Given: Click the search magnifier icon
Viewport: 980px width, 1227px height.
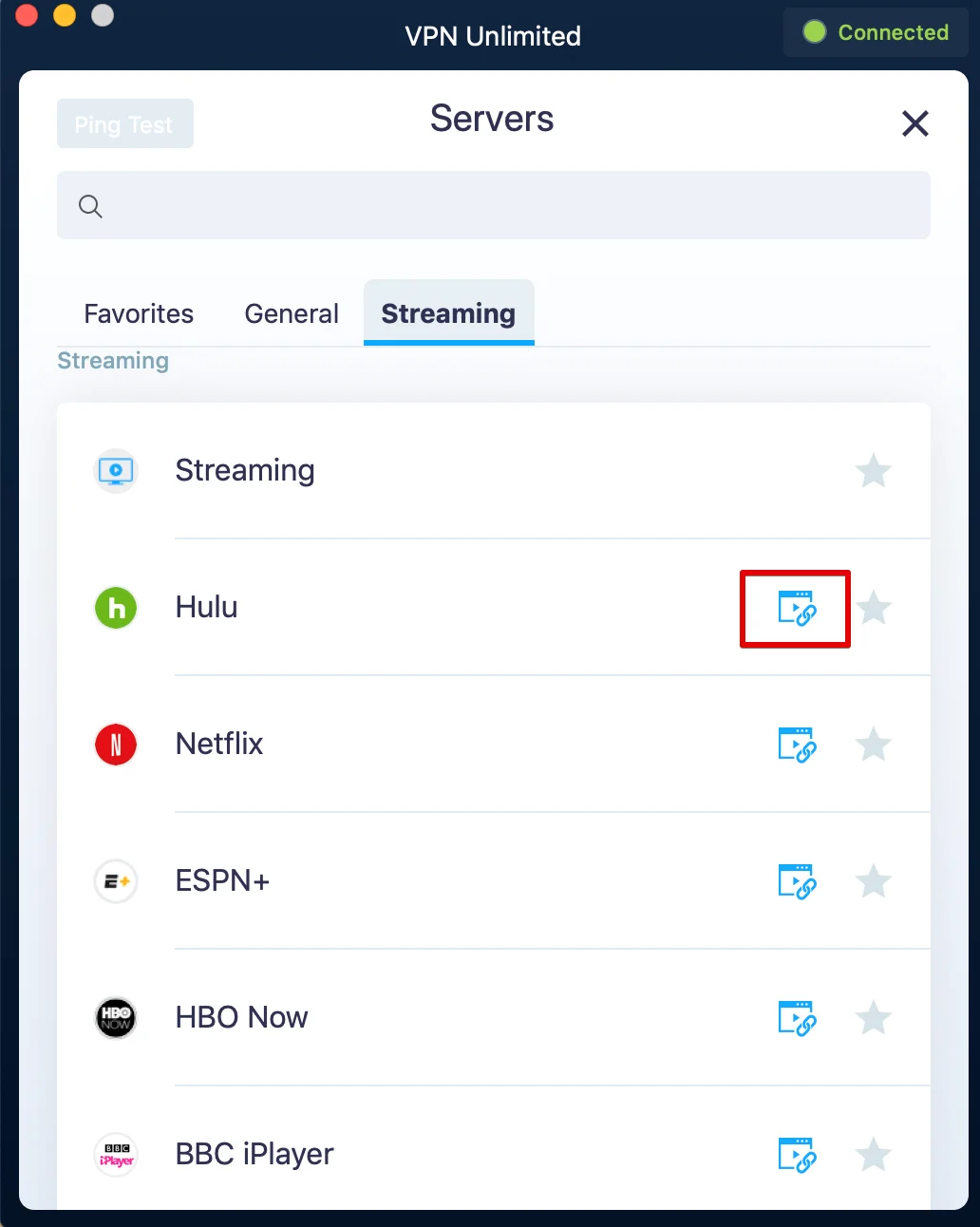Looking at the screenshot, I should pos(90,206).
